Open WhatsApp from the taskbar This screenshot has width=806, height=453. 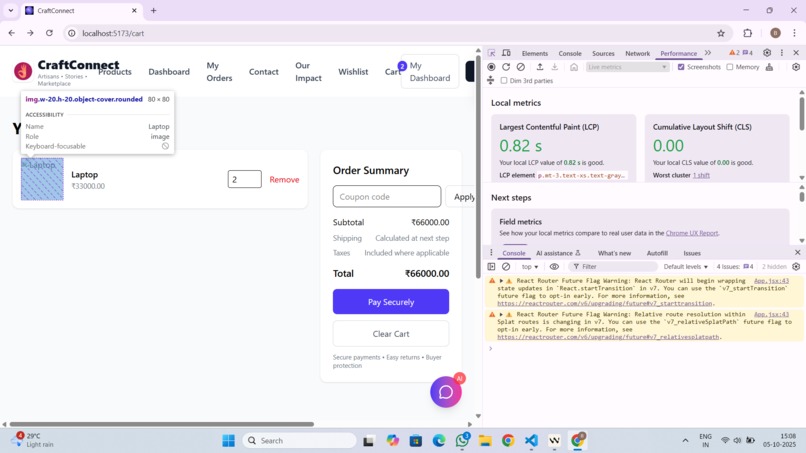462,440
